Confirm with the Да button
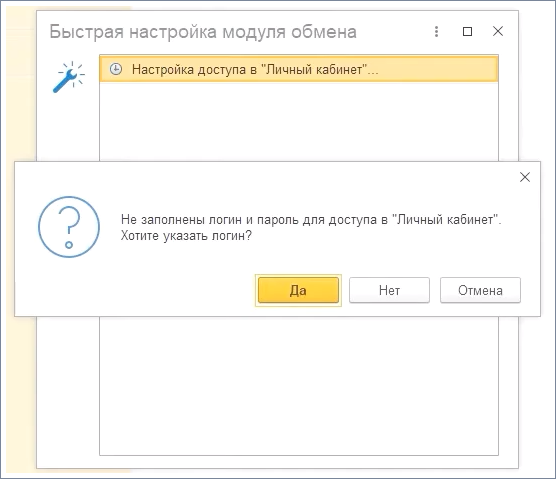The height and width of the screenshot is (479, 556). coord(298,290)
